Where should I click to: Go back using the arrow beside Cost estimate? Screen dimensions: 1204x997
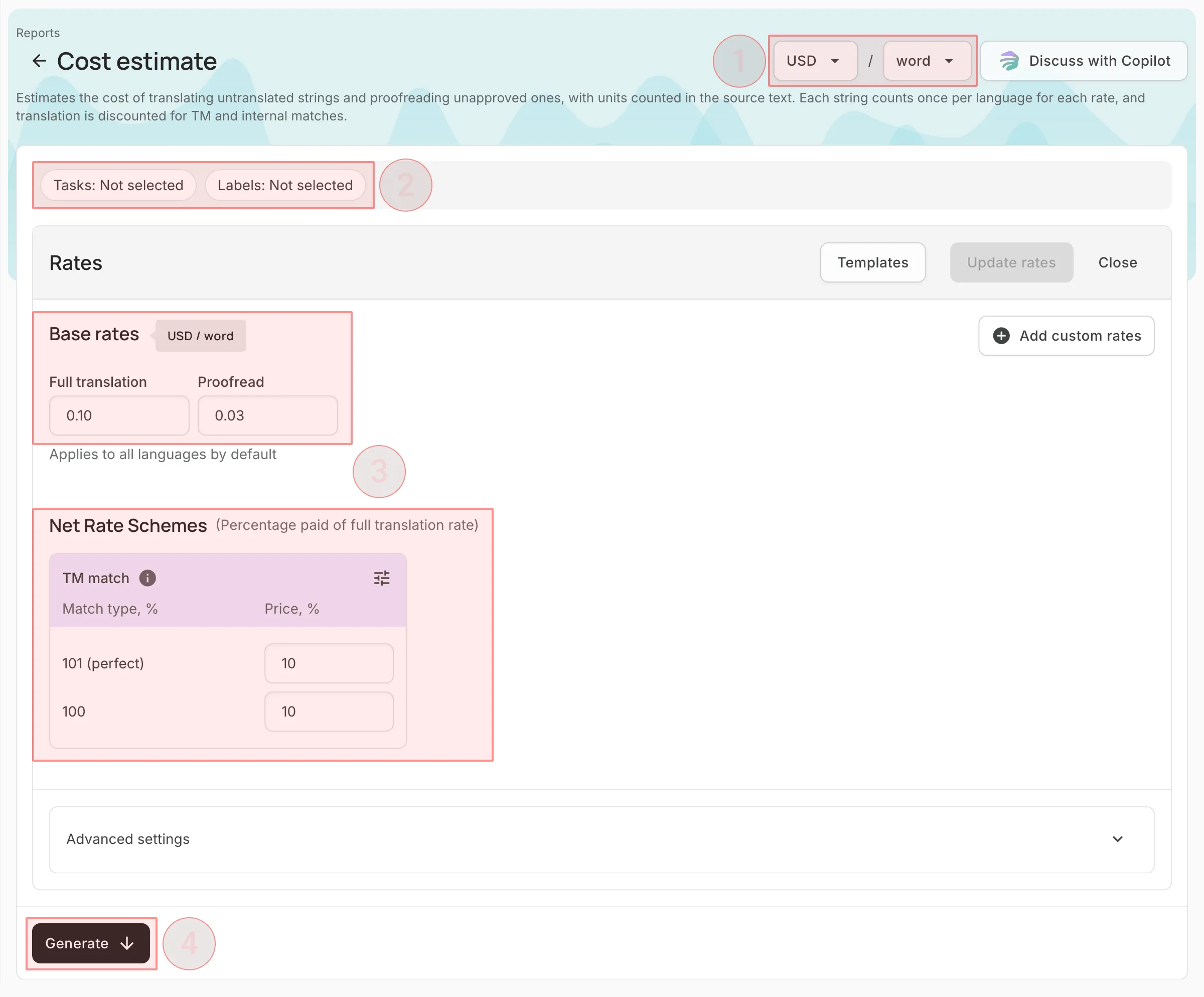click(x=39, y=61)
